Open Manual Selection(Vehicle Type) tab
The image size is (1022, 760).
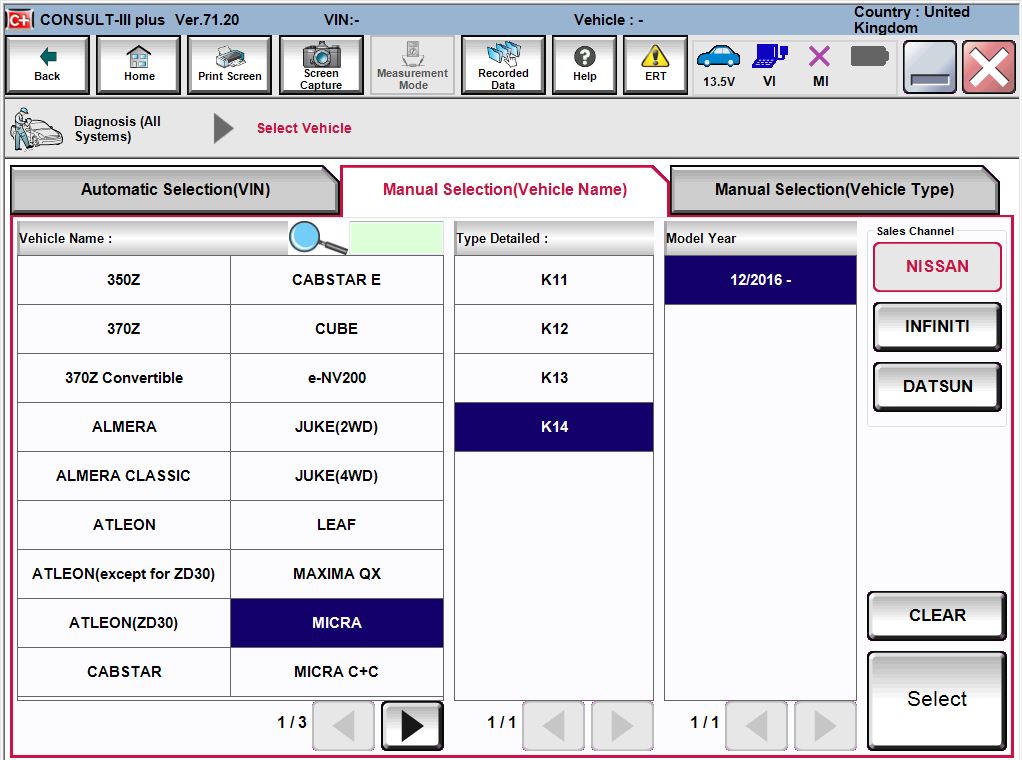point(834,190)
